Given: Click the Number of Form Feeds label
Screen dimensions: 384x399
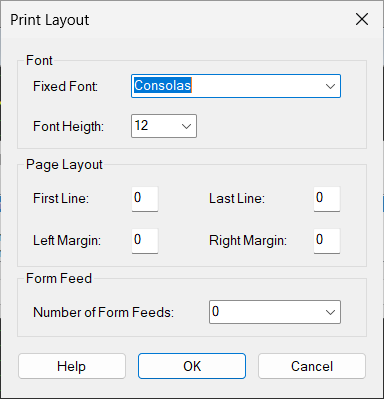Looking at the screenshot, I should tap(103, 312).
